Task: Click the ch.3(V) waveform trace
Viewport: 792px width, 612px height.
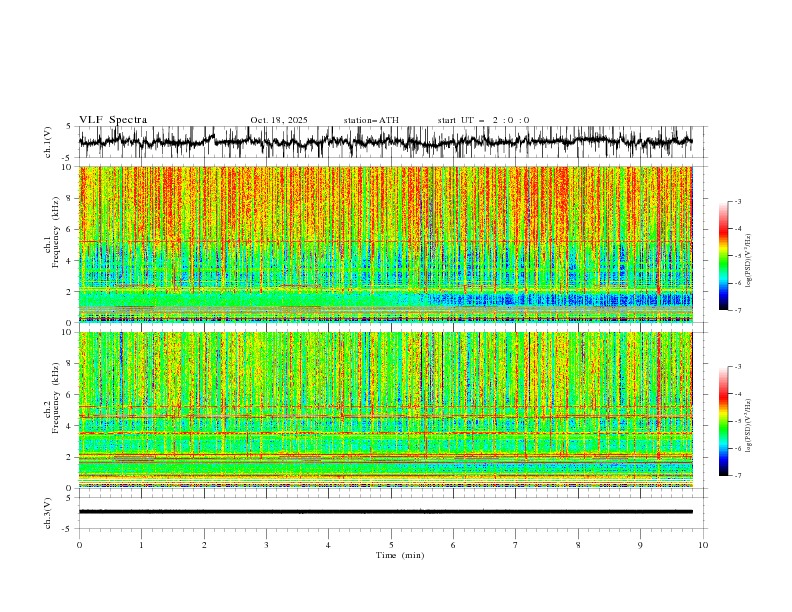Action: point(386,512)
